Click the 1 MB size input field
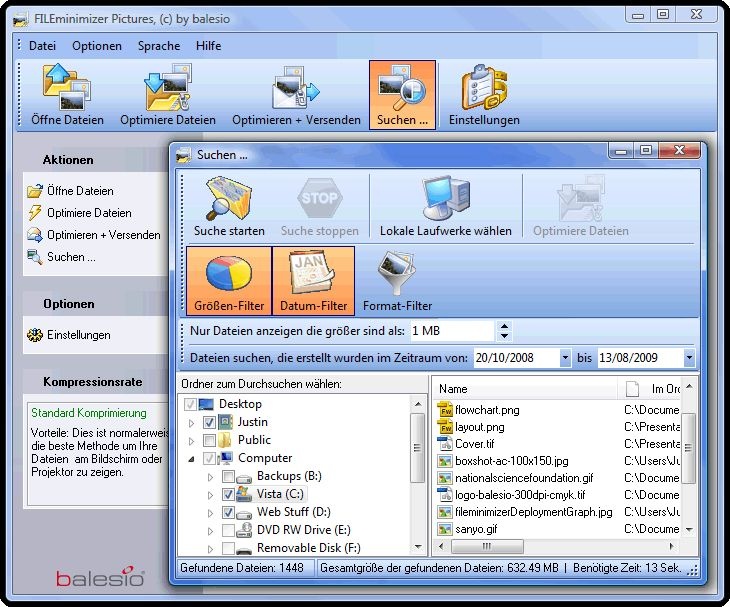This screenshot has width=730, height=607. (x=452, y=331)
